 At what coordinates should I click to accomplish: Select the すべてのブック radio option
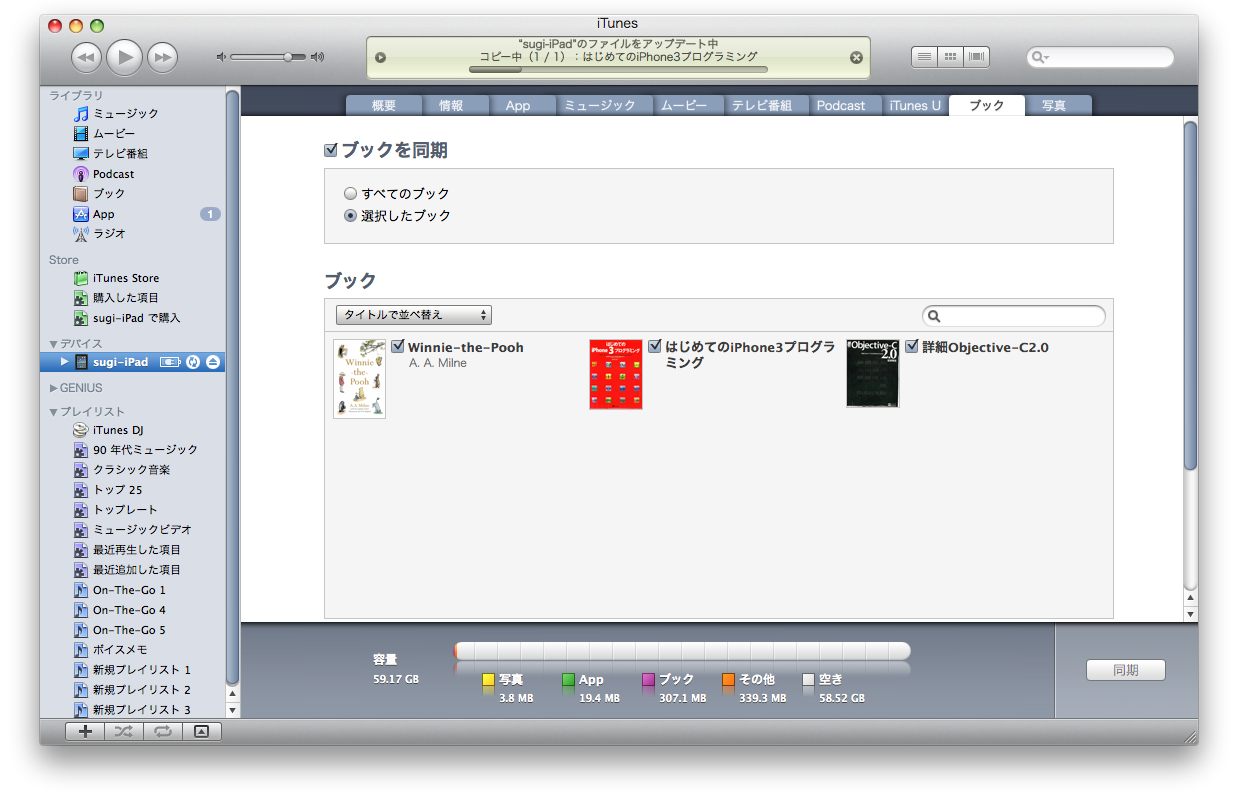tap(350, 194)
